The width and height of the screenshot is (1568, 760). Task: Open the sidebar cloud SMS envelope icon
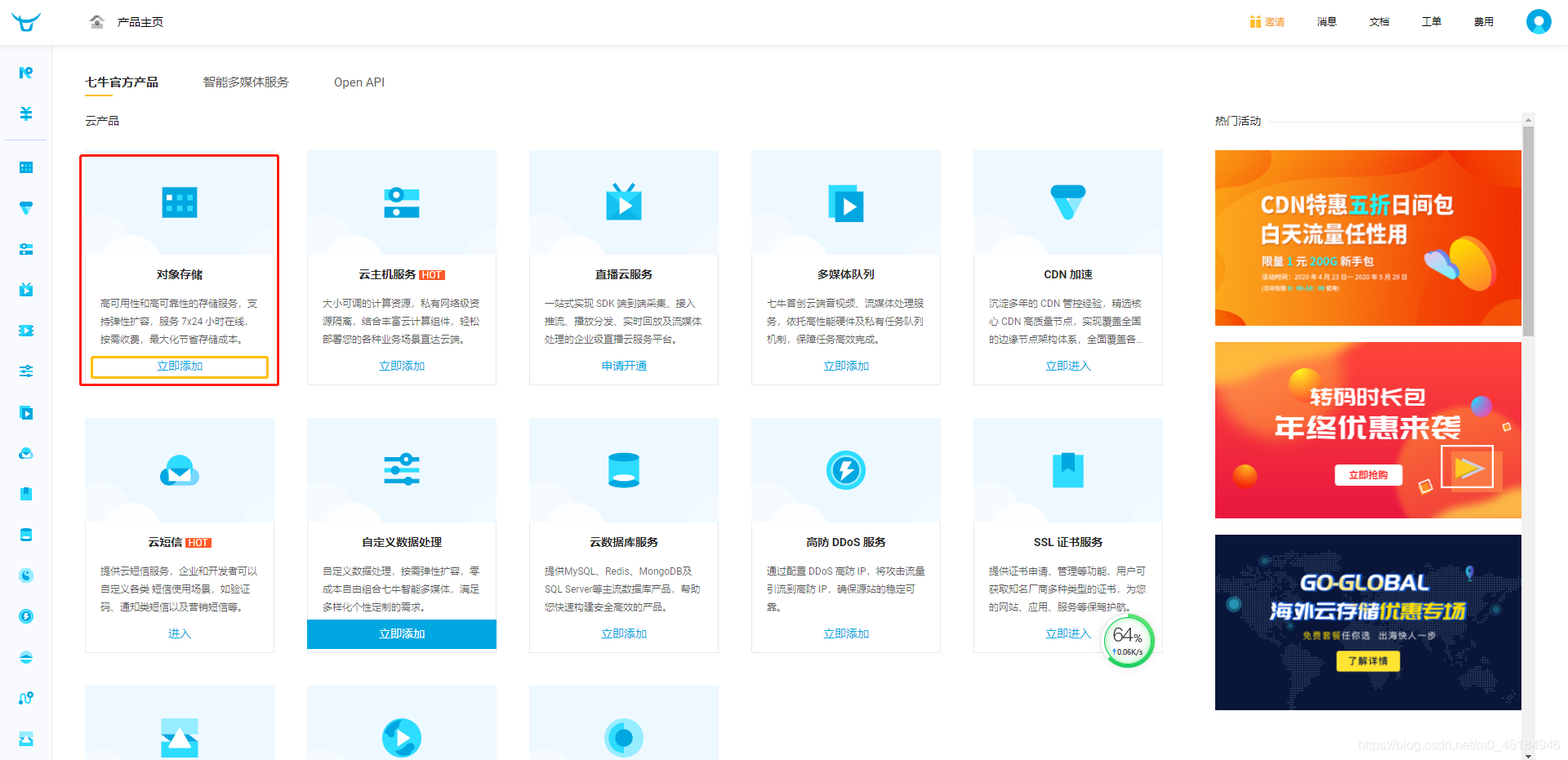(26, 453)
